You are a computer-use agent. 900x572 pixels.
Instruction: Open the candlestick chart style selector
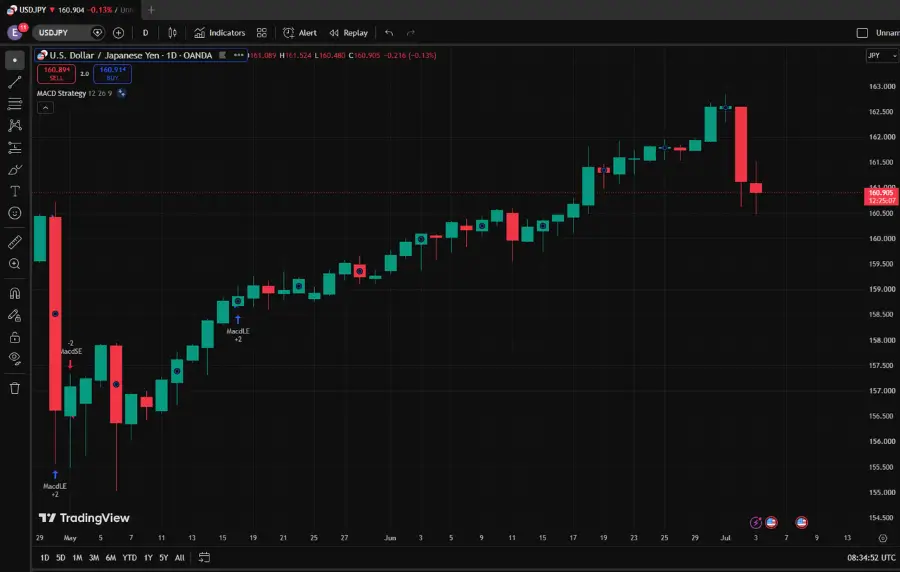[x=172, y=33]
